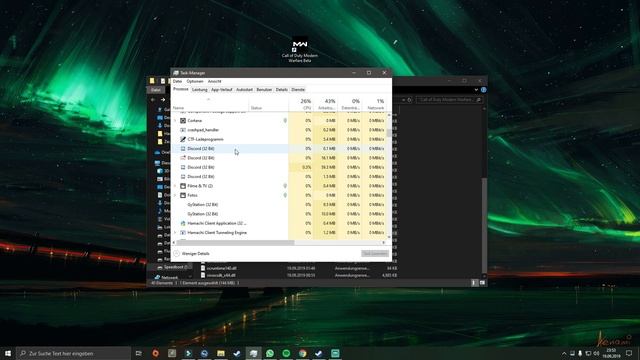The image size is (640, 360).
Task: Click the Cortana process icon
Action: click(x=183, y=121)
